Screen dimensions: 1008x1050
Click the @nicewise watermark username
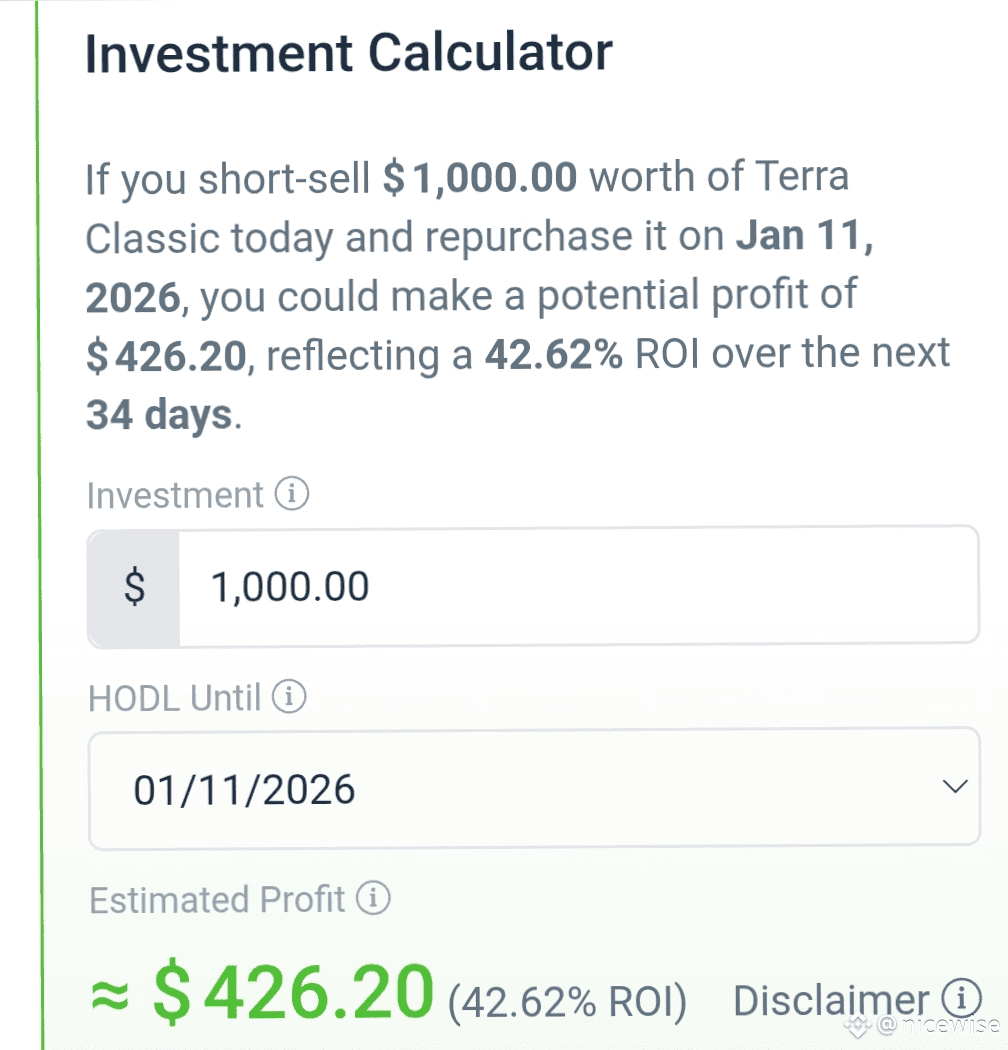click(x=935, y=1025)
